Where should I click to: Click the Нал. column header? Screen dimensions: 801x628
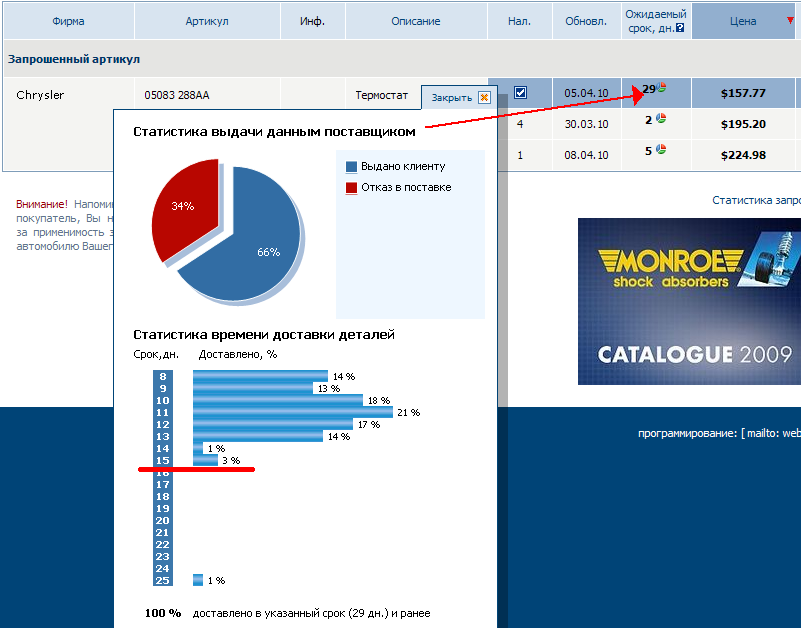click(520, 21)
